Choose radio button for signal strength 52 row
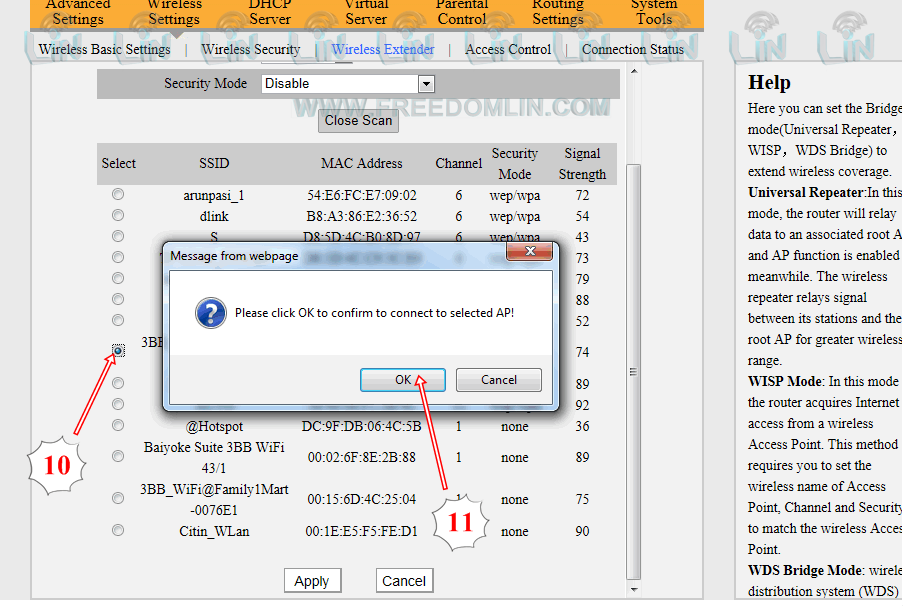903x606 pixels. (118, 321)
